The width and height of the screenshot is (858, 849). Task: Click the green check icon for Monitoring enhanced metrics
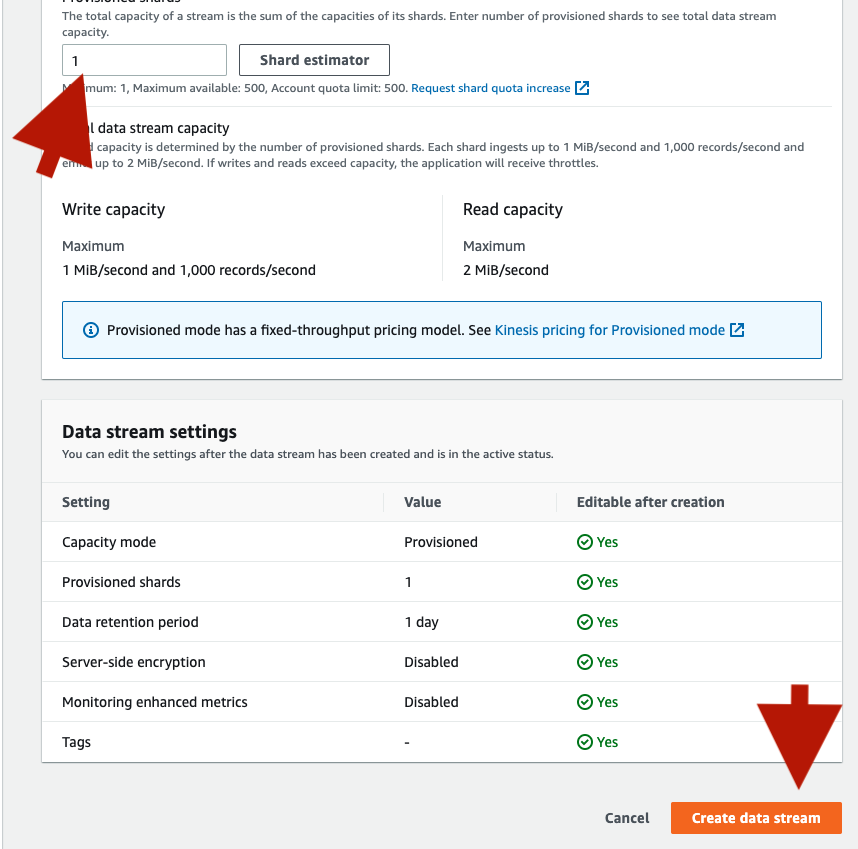[x=585, y=702]
